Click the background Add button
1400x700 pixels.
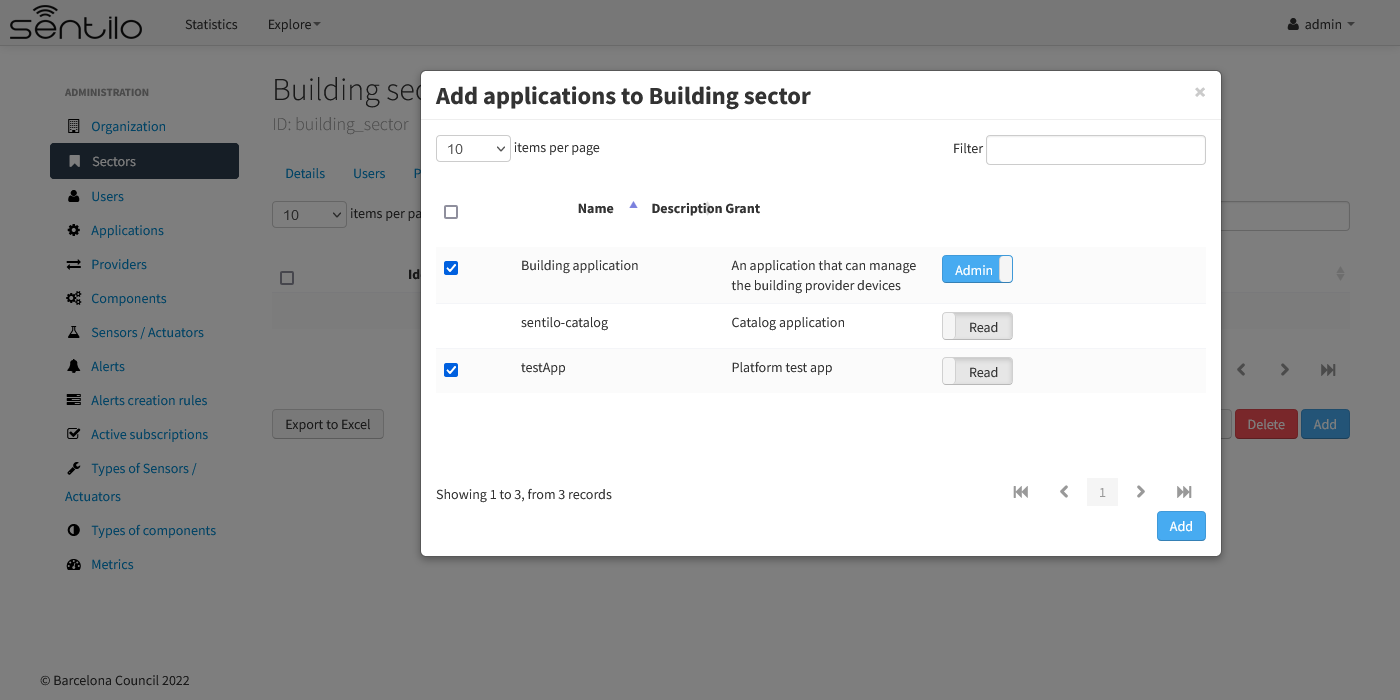click(1325, 424)
